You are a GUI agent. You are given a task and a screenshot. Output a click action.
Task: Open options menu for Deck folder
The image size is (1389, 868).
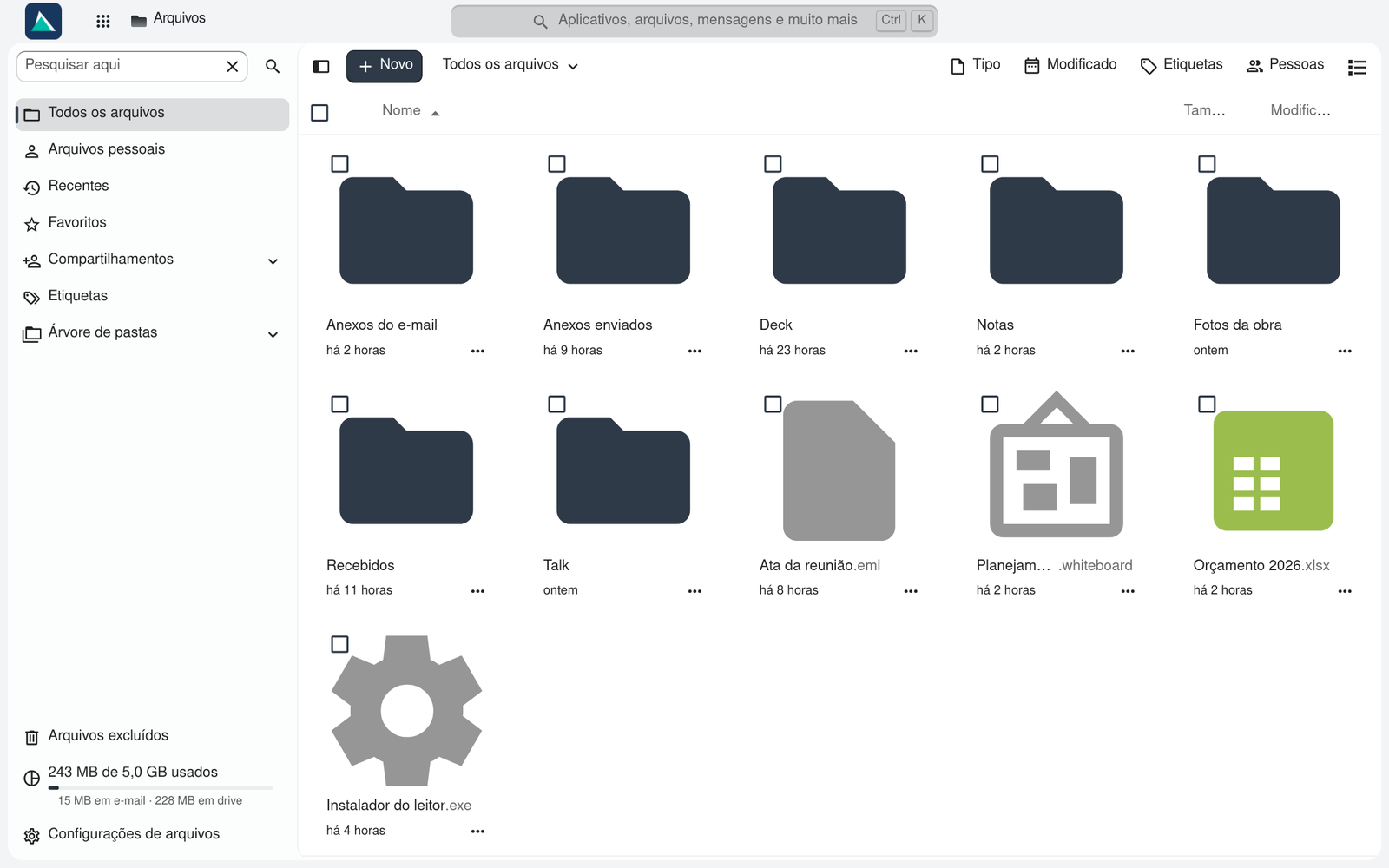tap(911, 351)
